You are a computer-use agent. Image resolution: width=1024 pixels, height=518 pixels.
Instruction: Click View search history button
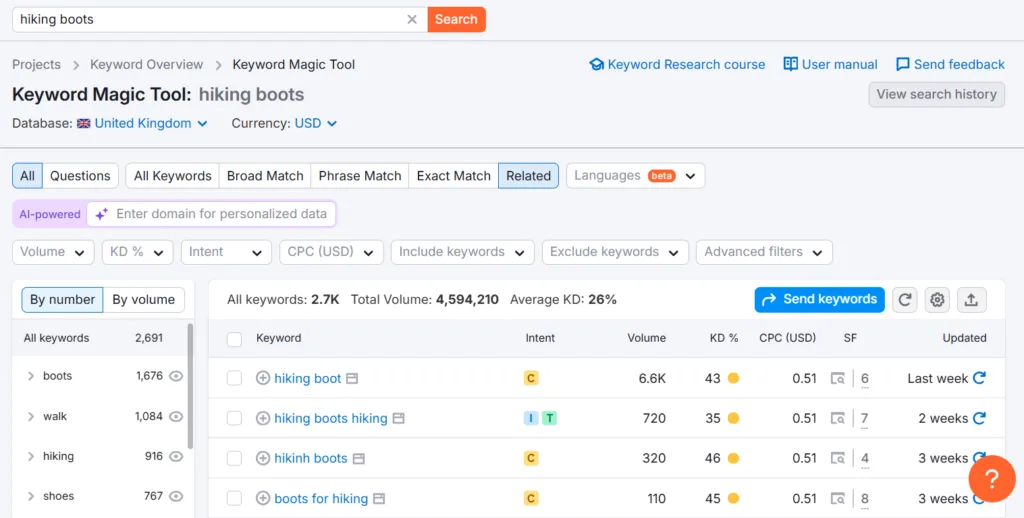[x=936, y=95]
